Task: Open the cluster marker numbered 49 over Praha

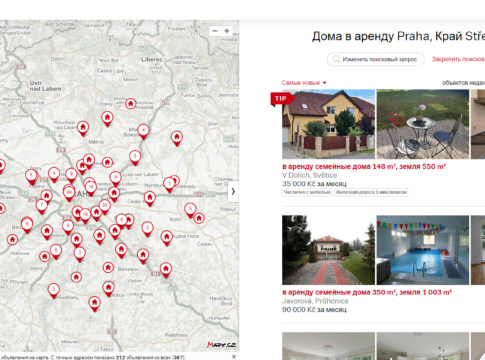Action: coord(69,193)
